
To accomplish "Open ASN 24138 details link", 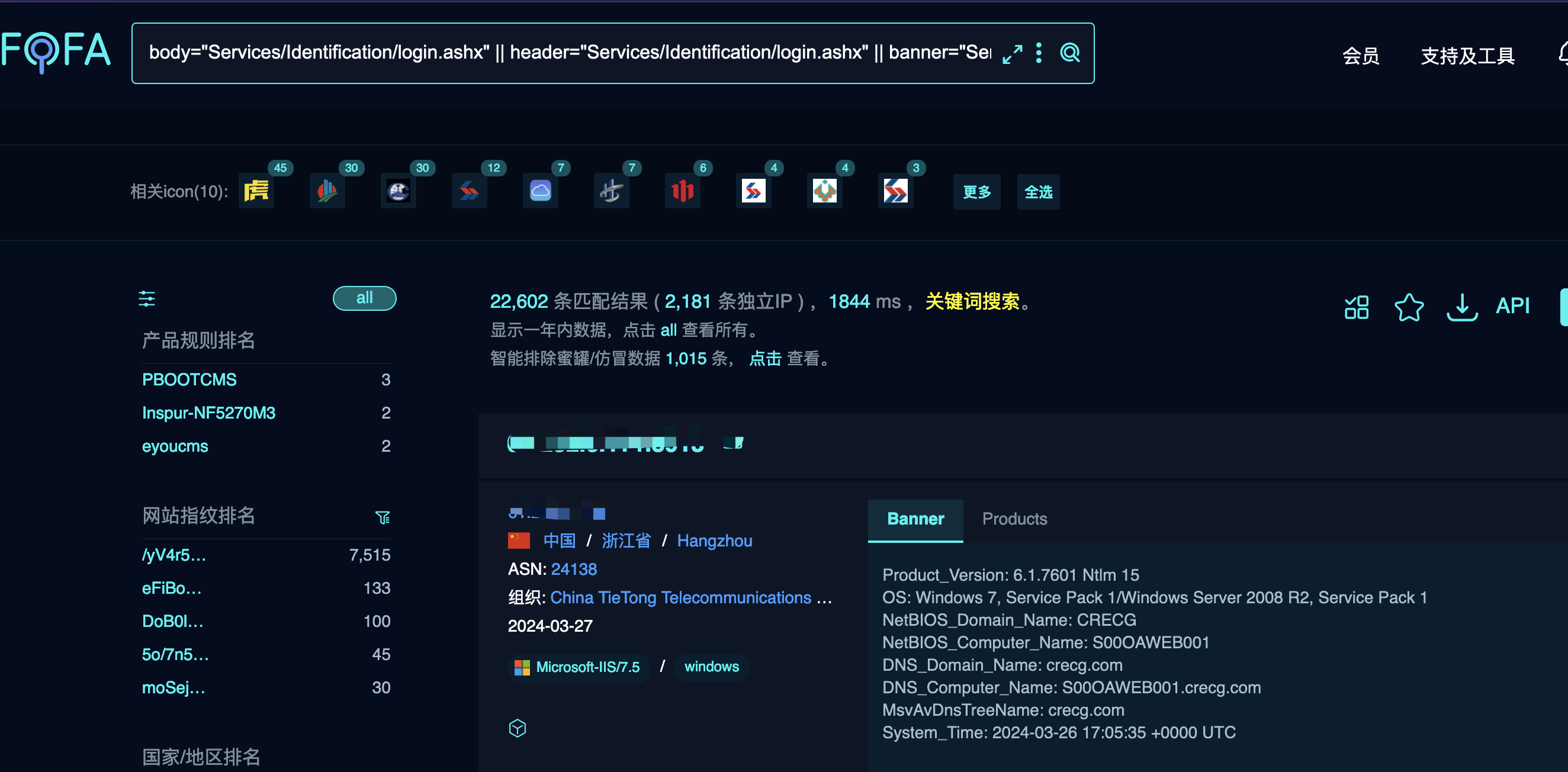I will [x=573, y=569].
